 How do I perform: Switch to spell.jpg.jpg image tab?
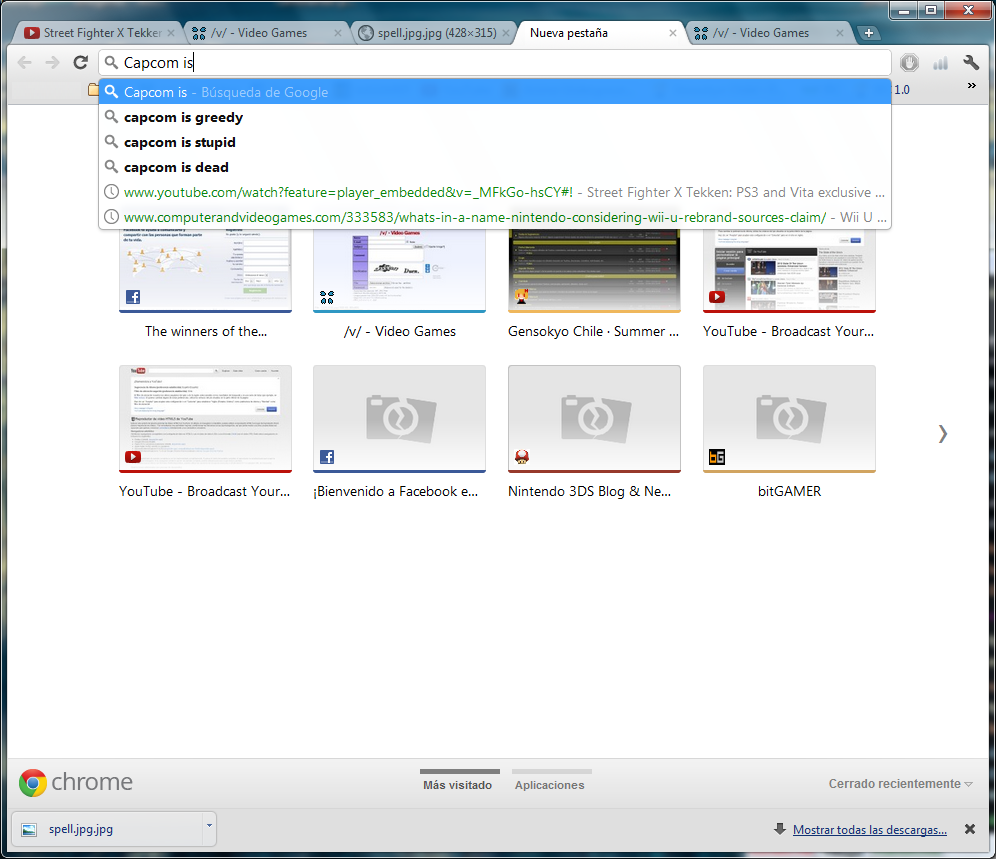tap(437, 33)
